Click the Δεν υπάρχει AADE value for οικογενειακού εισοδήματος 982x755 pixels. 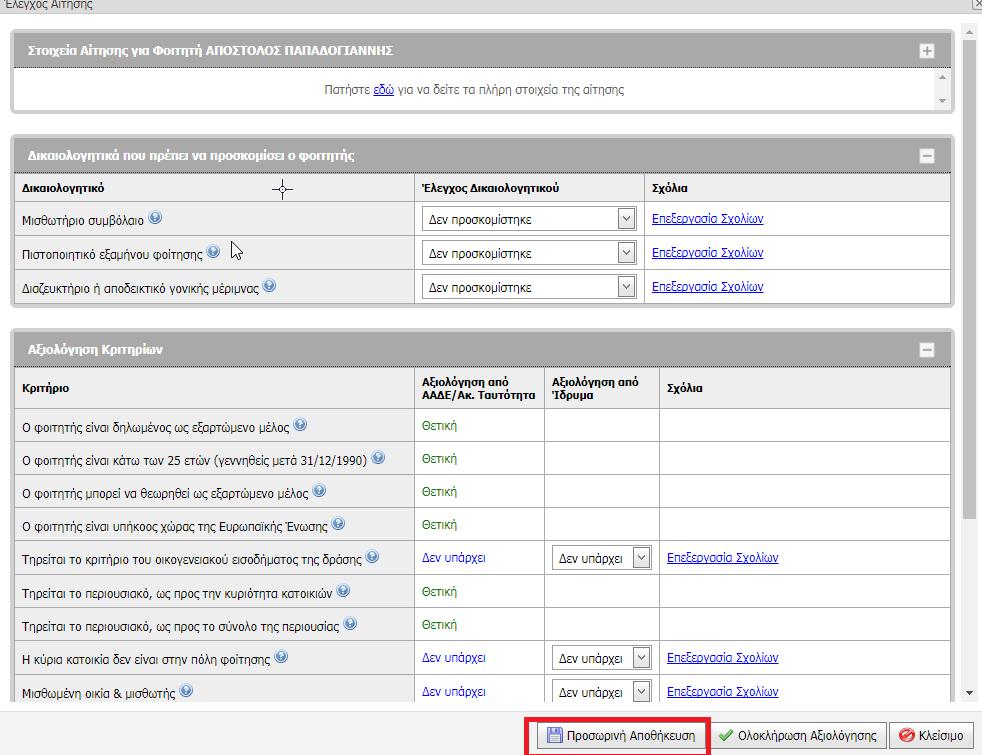[453, 557]
